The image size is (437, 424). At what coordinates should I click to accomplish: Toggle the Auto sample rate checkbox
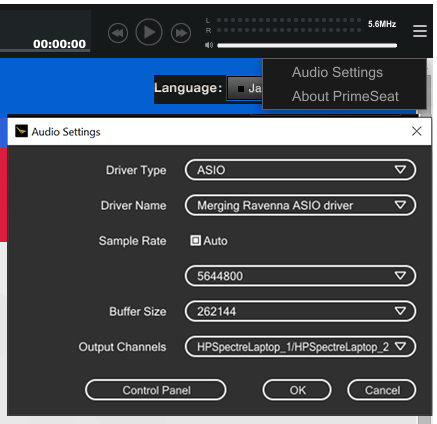[x=195, y=240]
